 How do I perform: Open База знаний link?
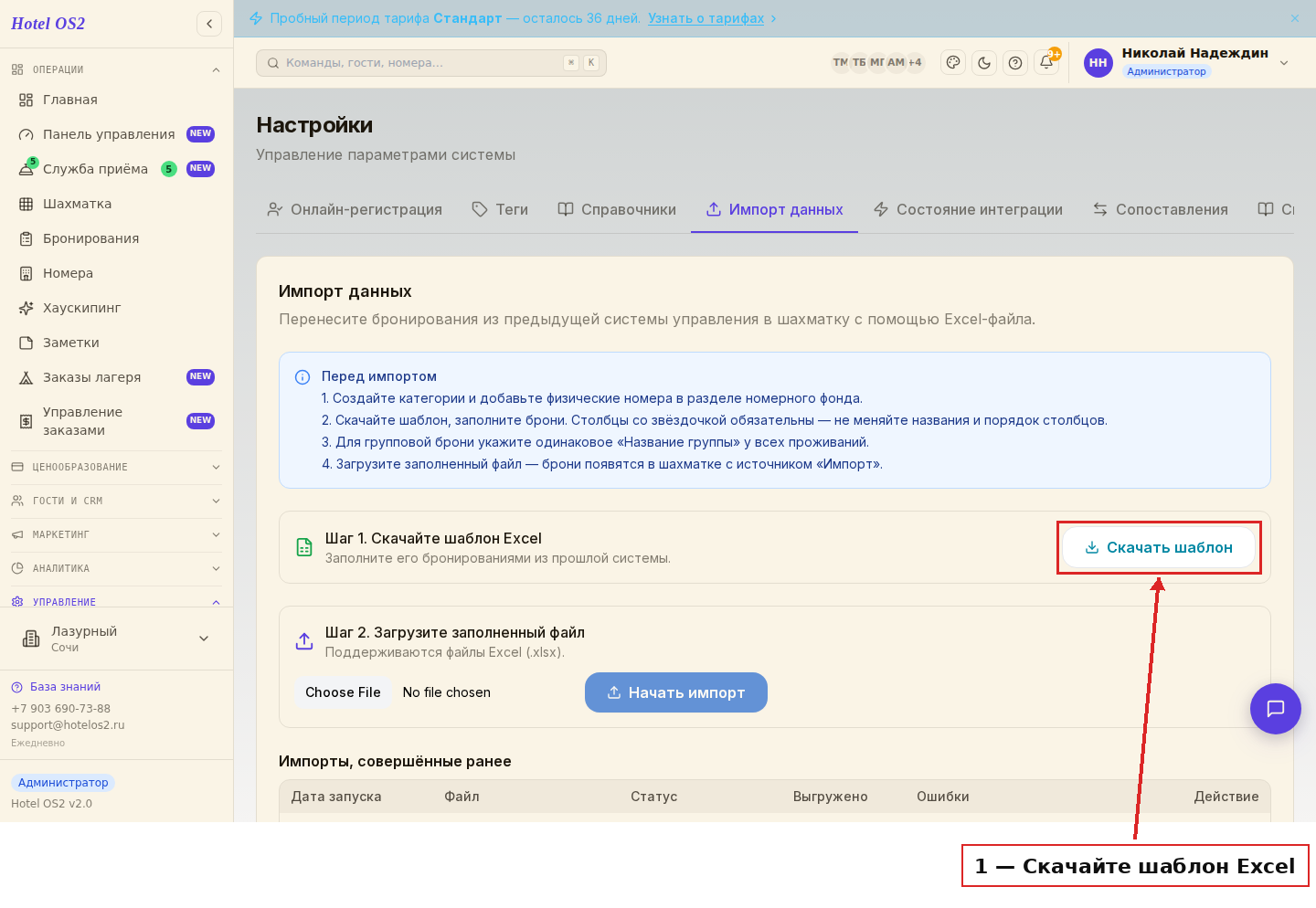click(x=56, y=687)
